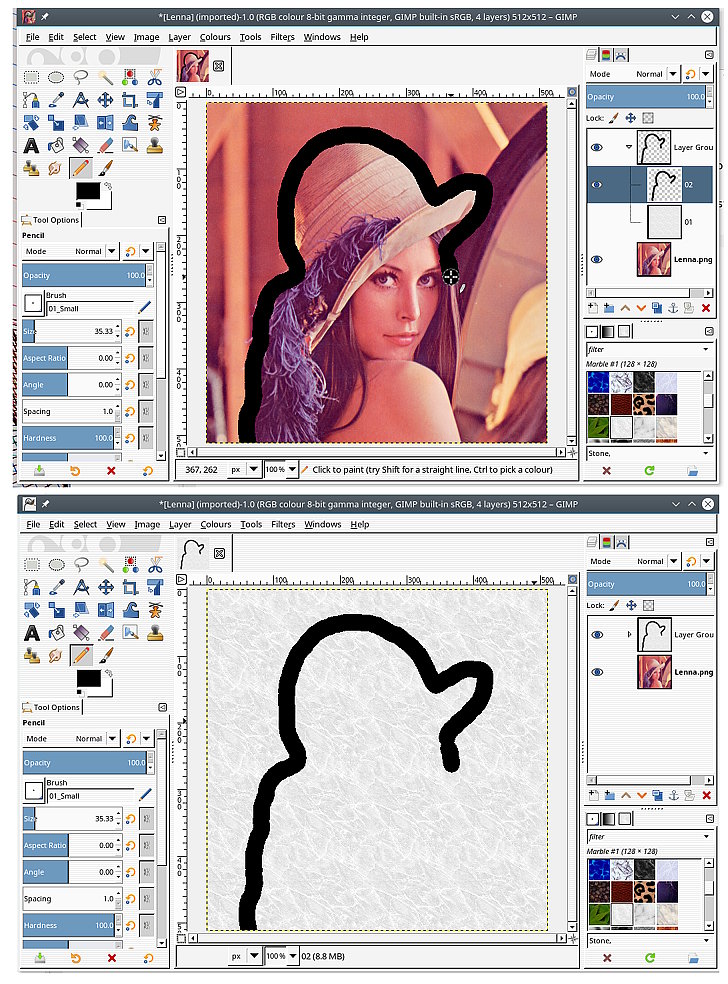Click brush name field '01_Small' in top window
This screenshot has height=984, width=728.
[x=90, y=309]
